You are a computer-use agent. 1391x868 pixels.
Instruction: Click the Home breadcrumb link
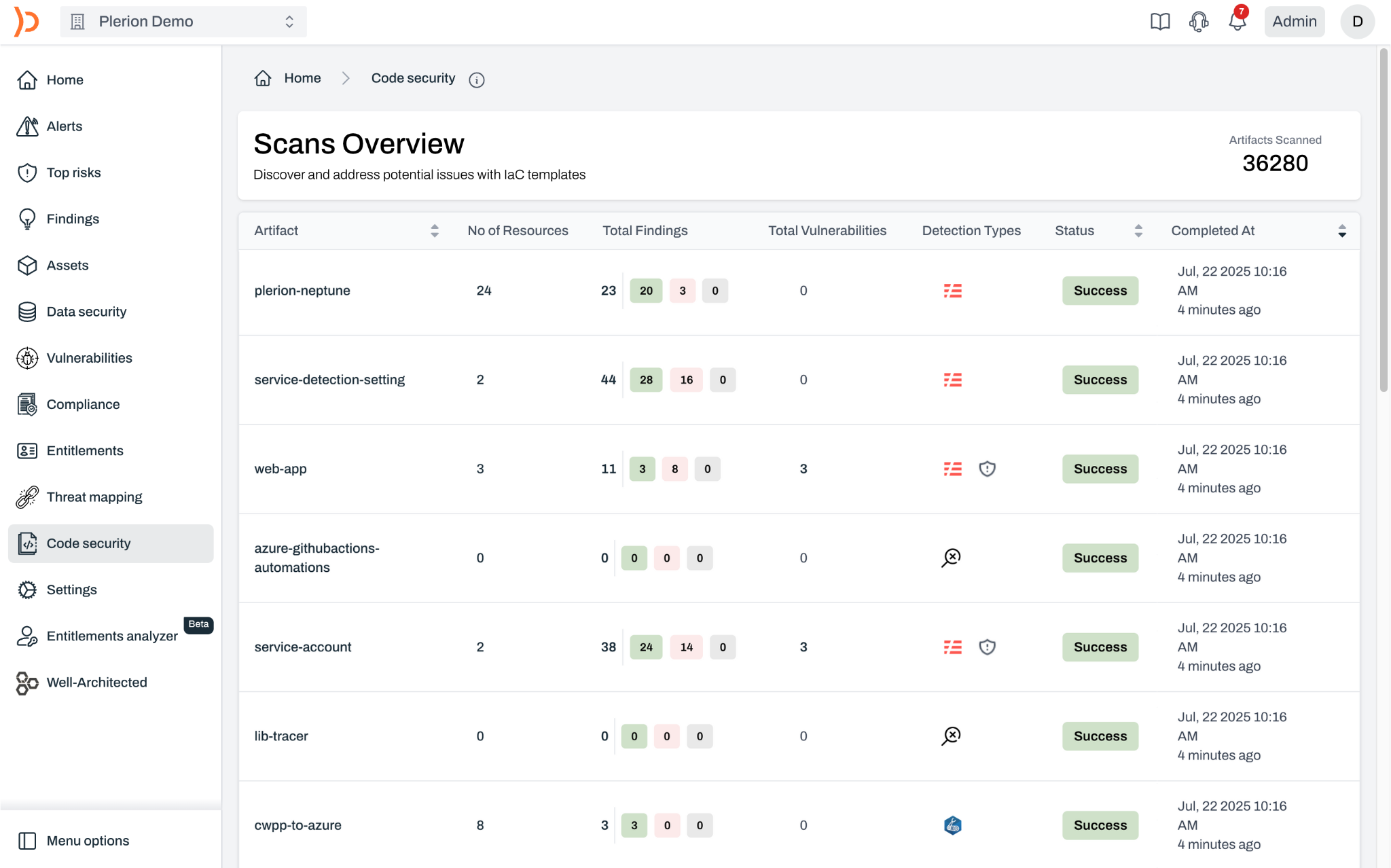click(x=302, y=78)
